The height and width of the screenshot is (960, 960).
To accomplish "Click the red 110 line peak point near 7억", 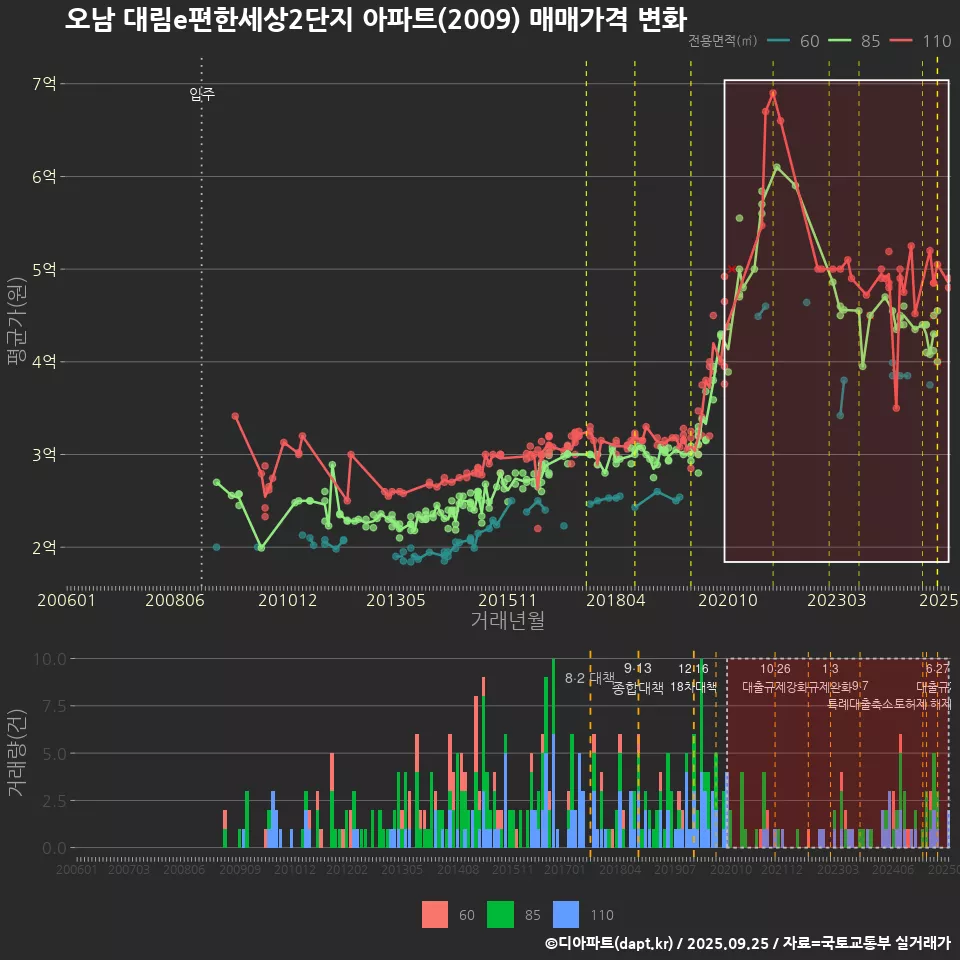I will pyautogui.click(x=773, y=93).
